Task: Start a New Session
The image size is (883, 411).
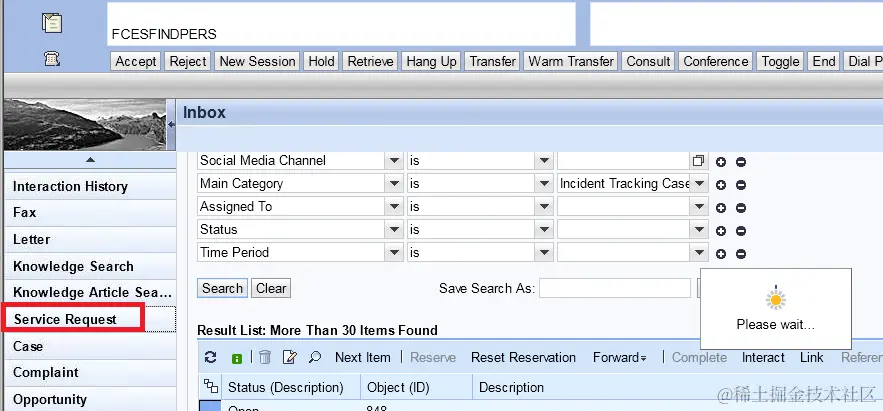Action: 257,61
